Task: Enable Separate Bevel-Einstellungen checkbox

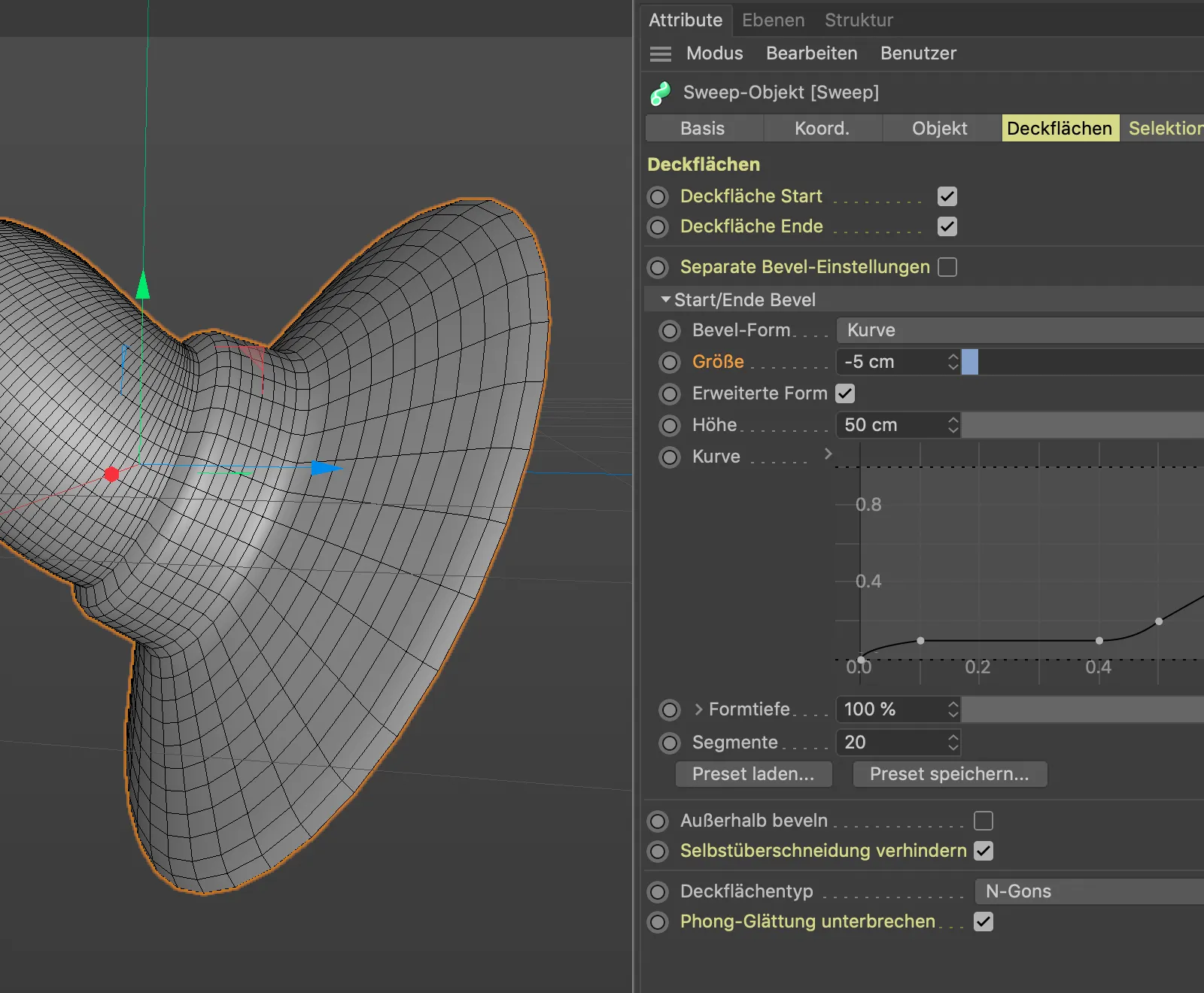Action: [x=947, y=267]
